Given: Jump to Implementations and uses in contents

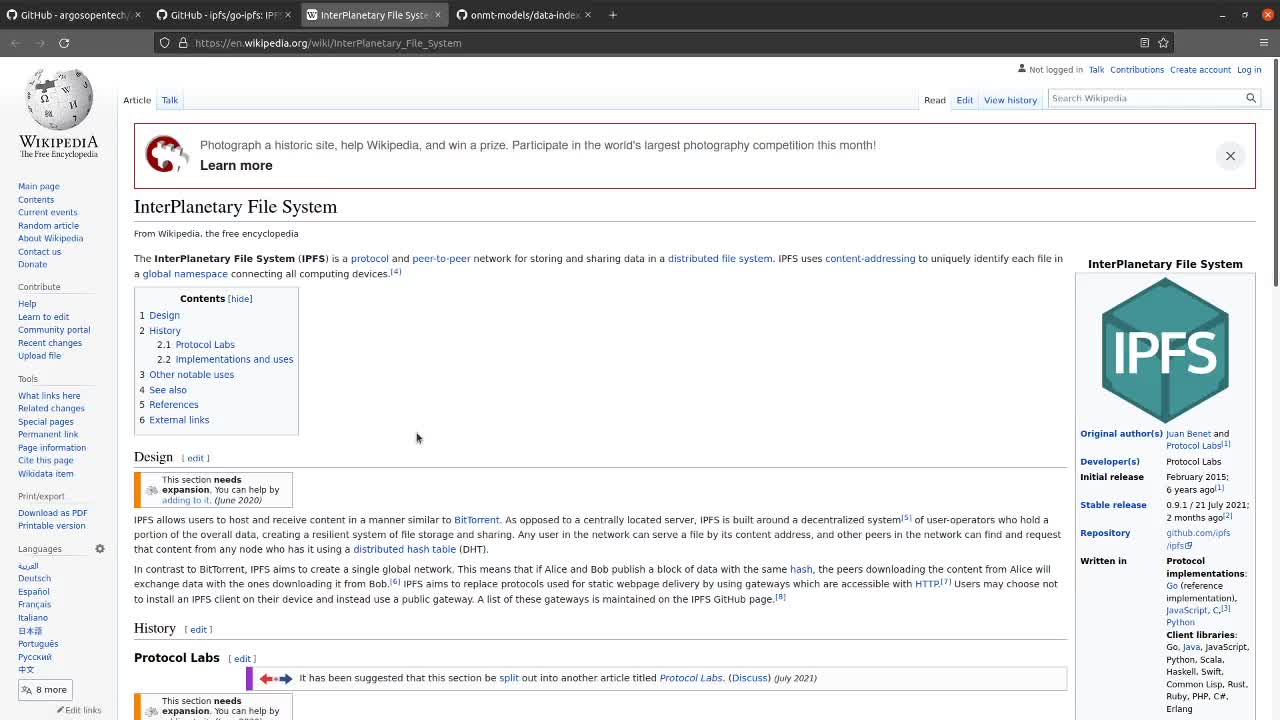Looking at the screenshot, I should click(x=234, y=360).
